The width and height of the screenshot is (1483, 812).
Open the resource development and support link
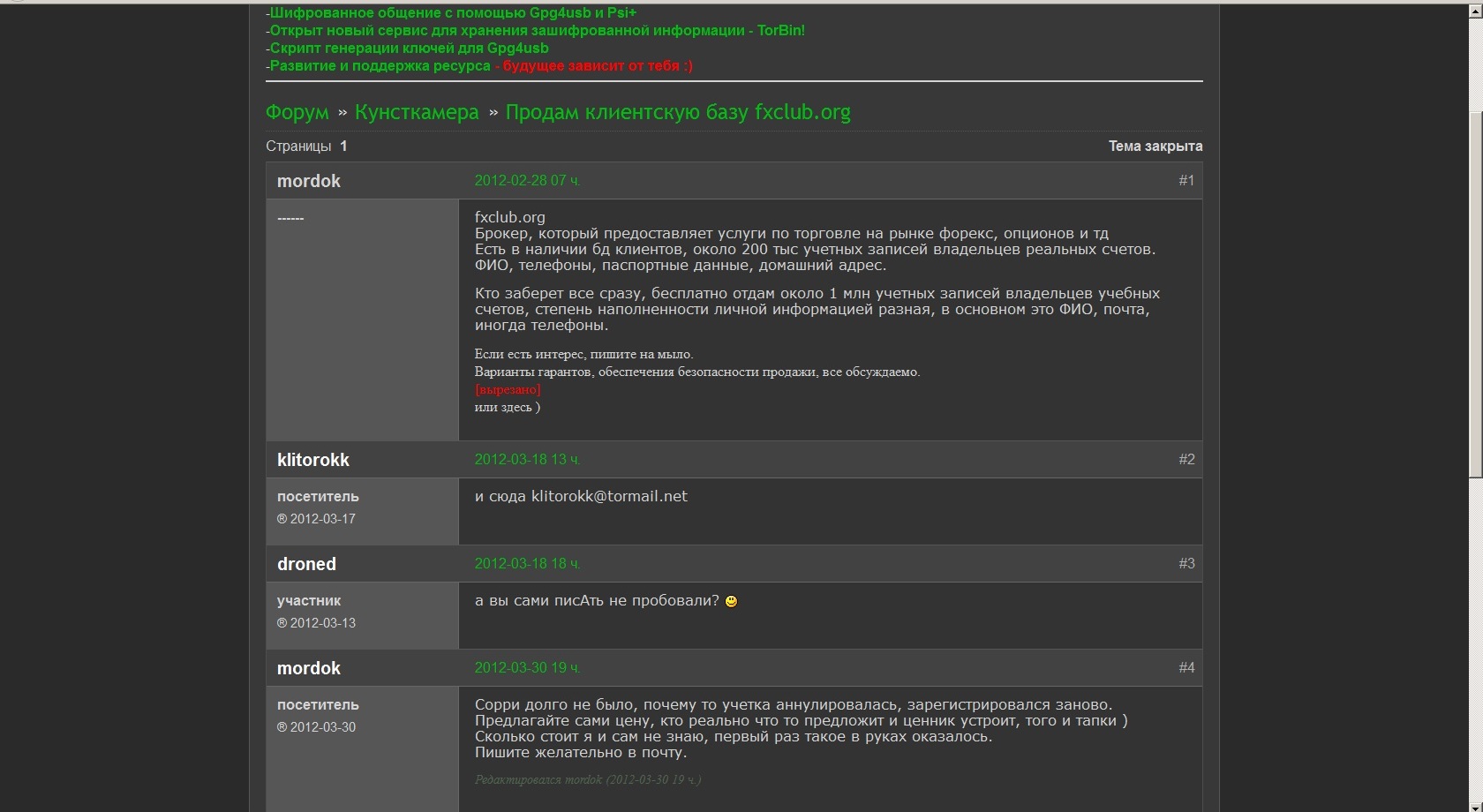click(x=481, y=66)
